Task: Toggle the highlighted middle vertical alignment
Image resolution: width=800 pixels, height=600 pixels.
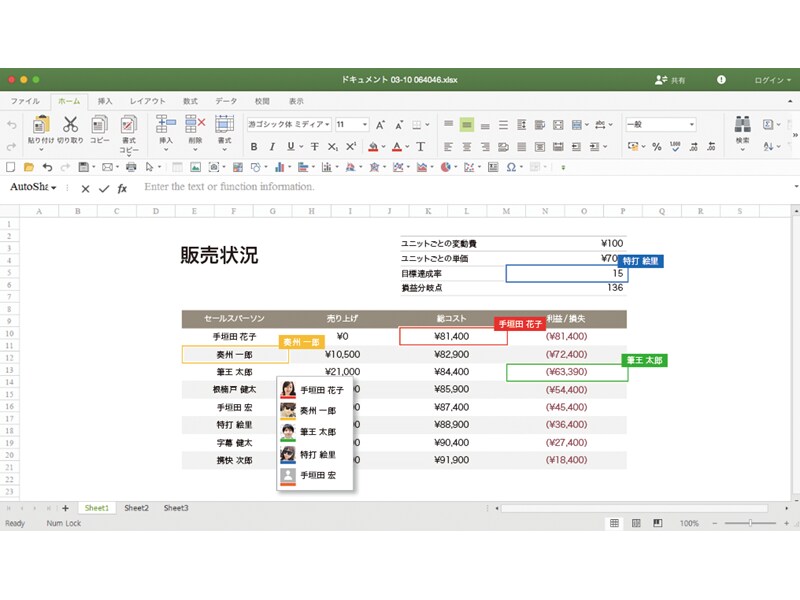Action: [x=466, y=124]
